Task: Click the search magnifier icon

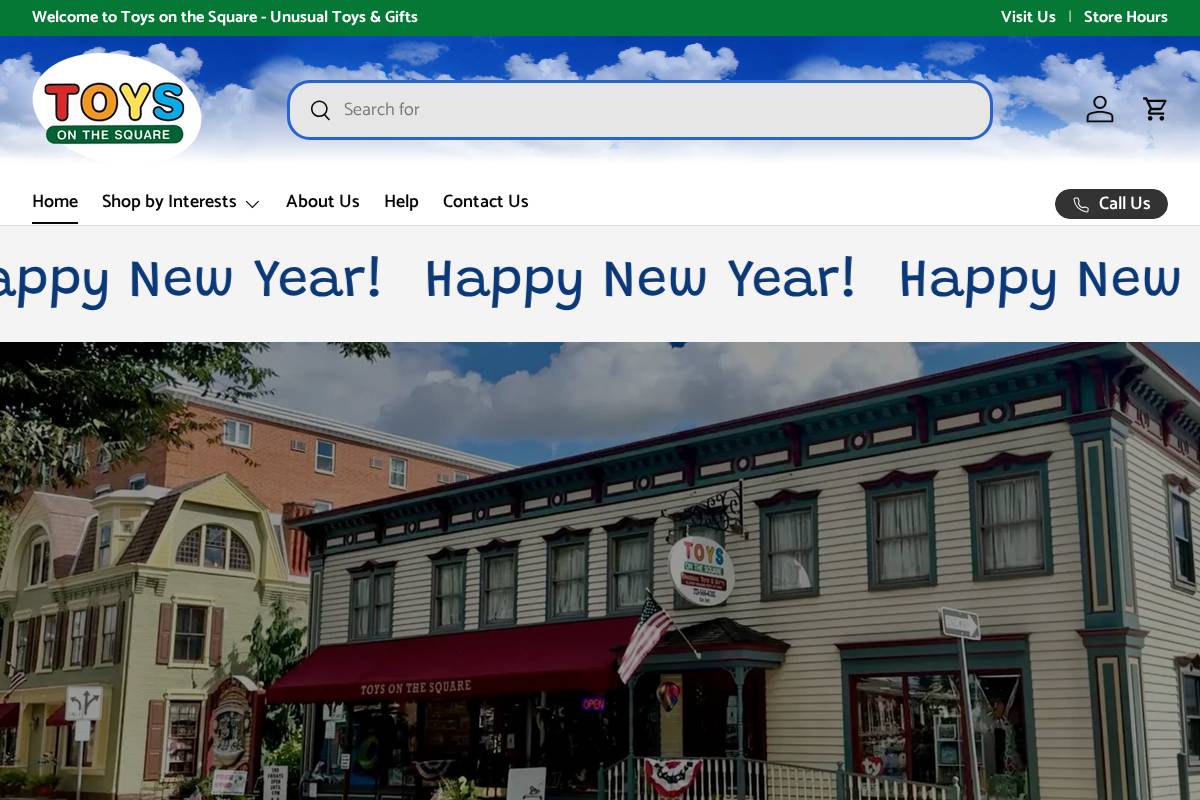Action: point(320,110)
